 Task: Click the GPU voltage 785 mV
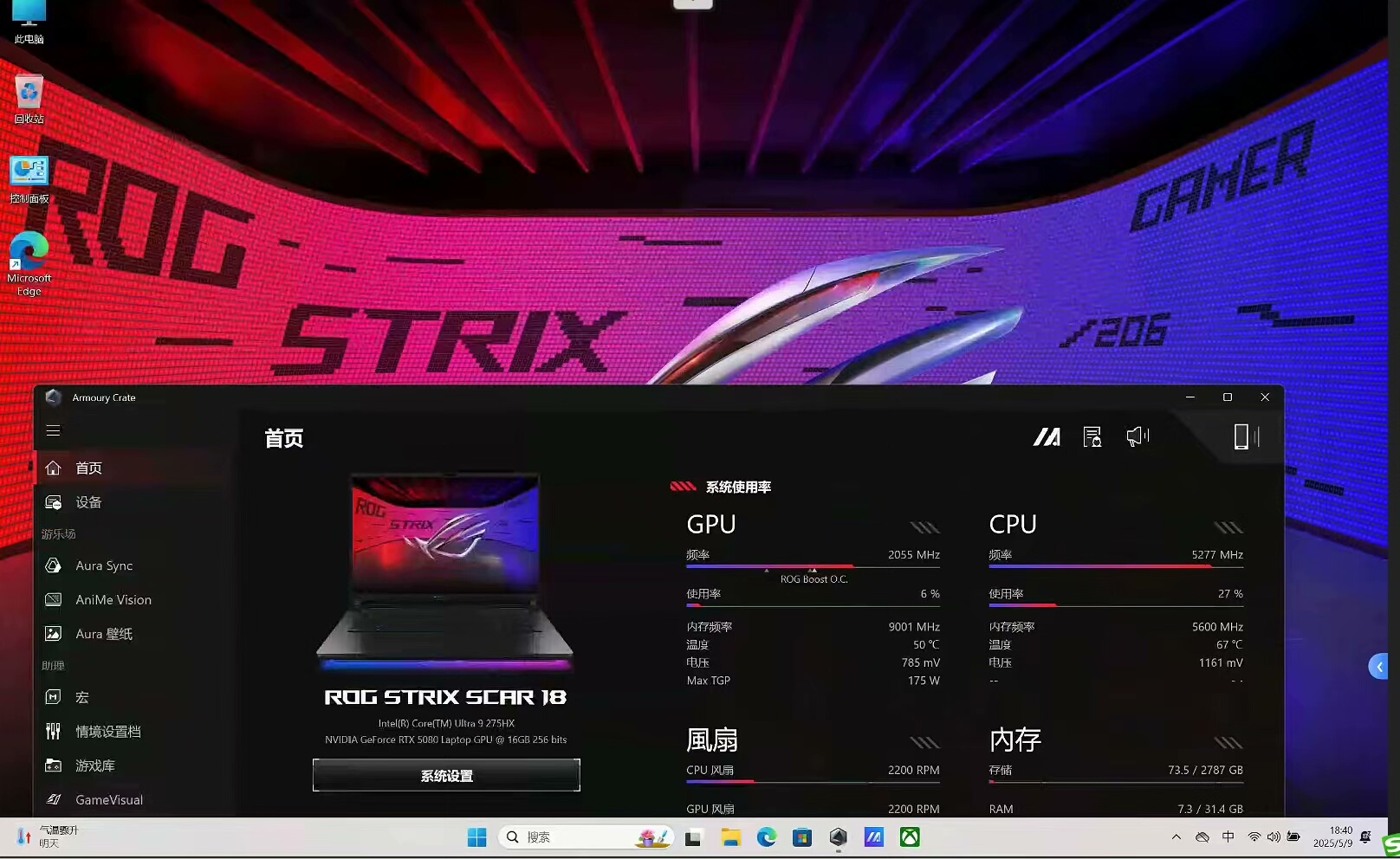921,663
